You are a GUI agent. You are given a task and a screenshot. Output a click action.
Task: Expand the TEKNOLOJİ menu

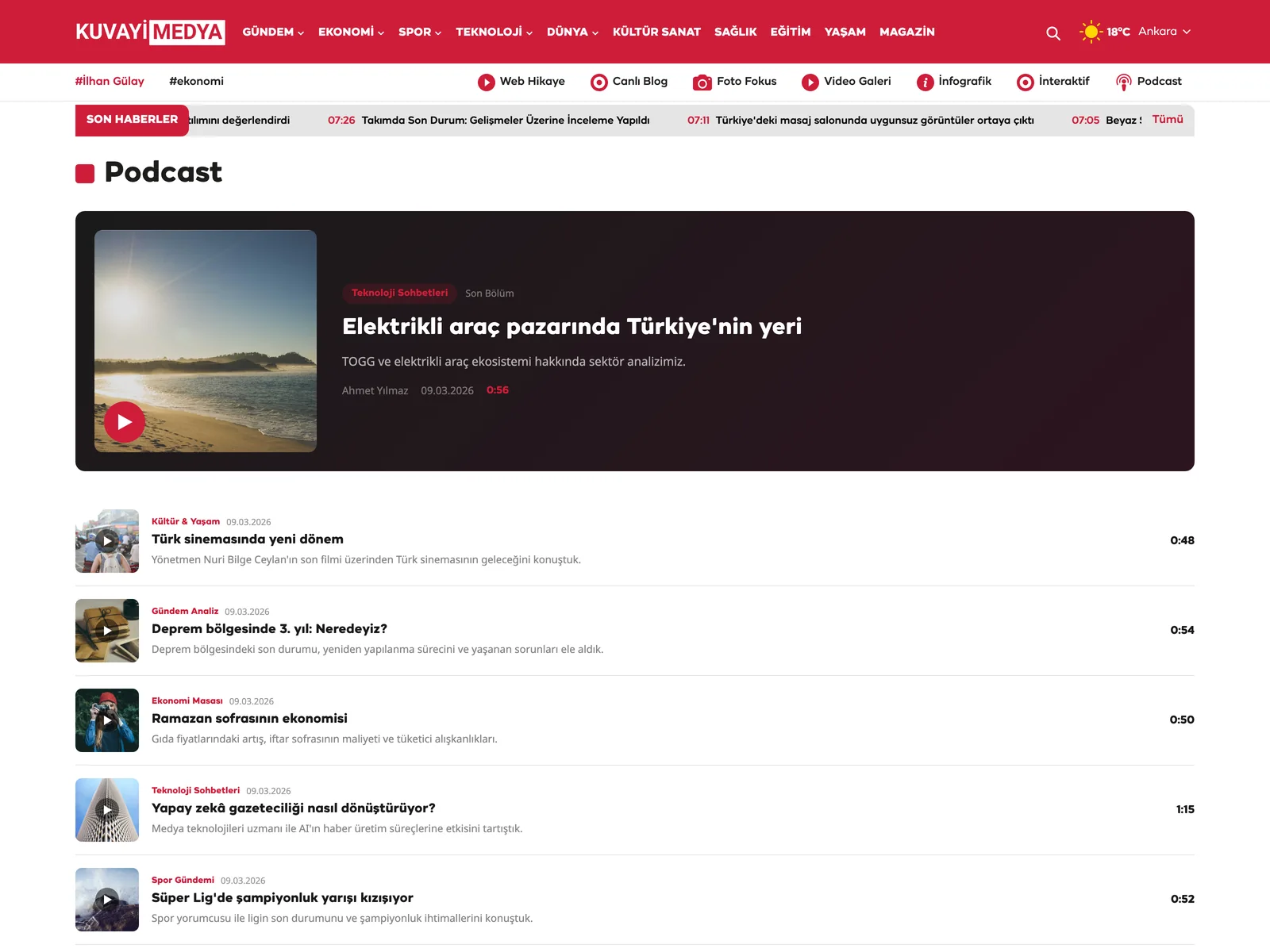[x=494, y=32]
